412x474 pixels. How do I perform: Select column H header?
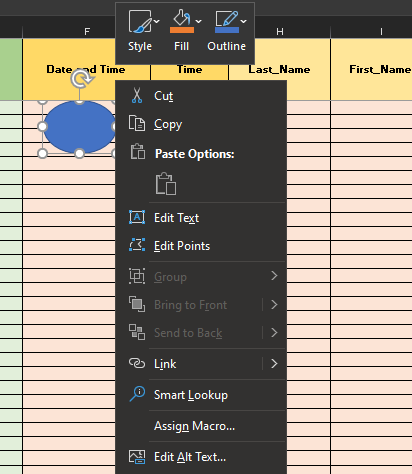(280, 32)
